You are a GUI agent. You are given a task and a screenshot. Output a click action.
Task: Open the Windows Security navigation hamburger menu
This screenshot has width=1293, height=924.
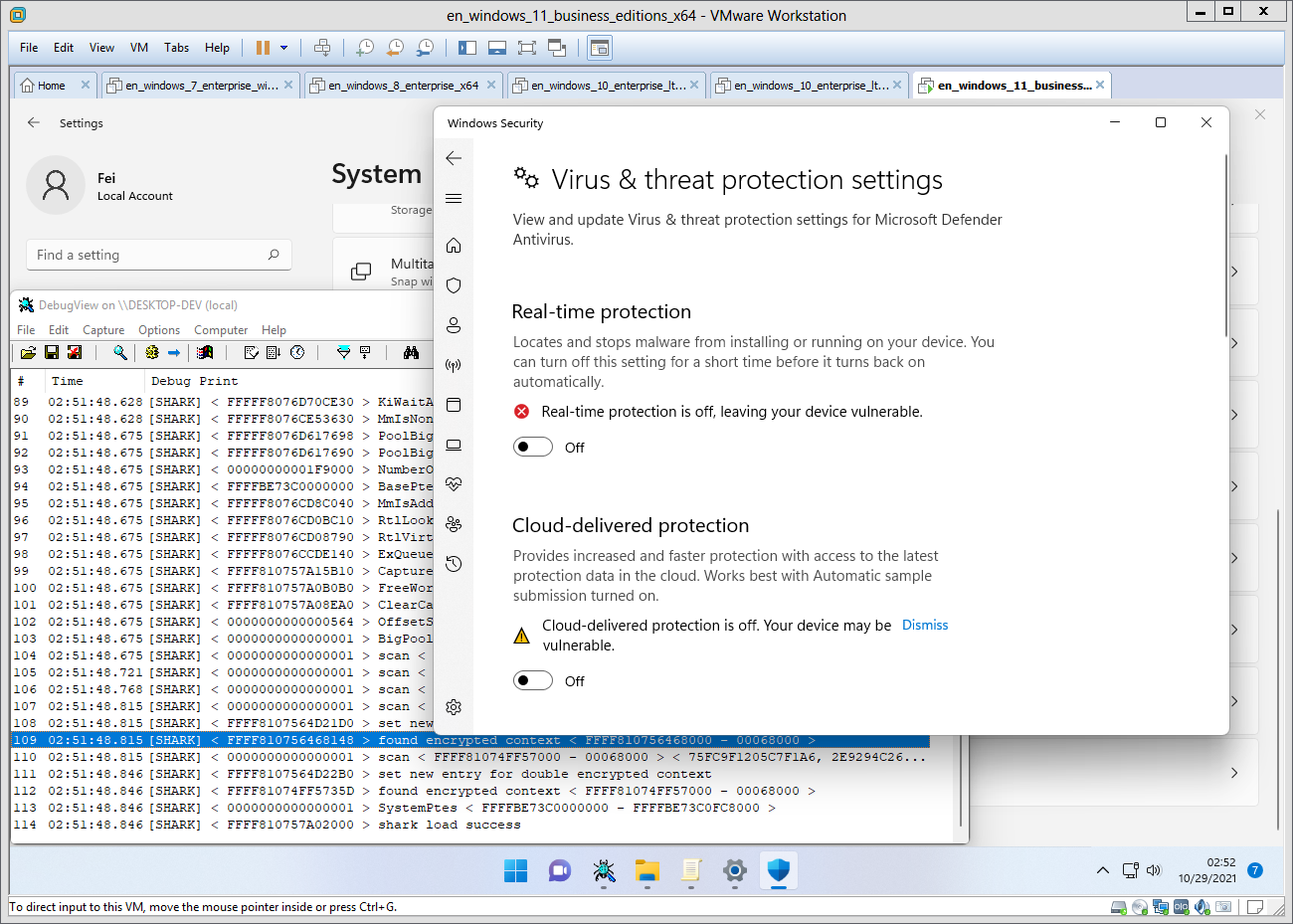[454, 198]
